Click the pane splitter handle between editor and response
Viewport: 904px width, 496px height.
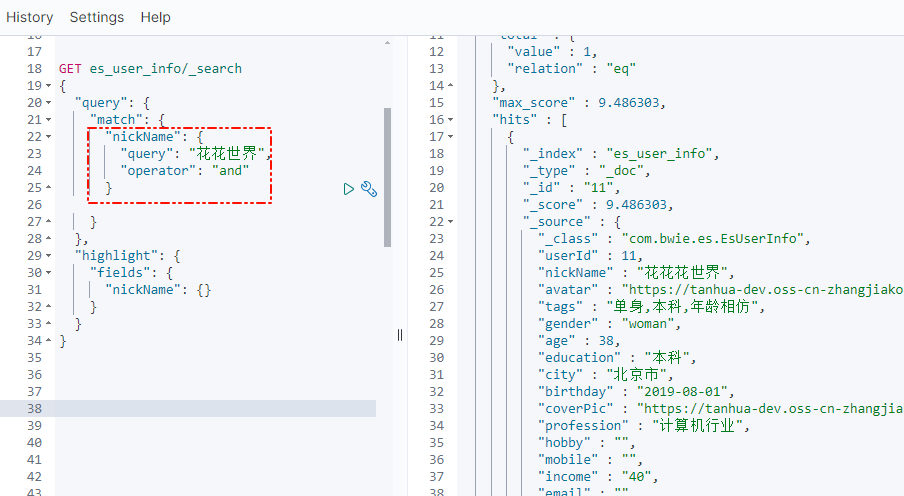point(400,335)
